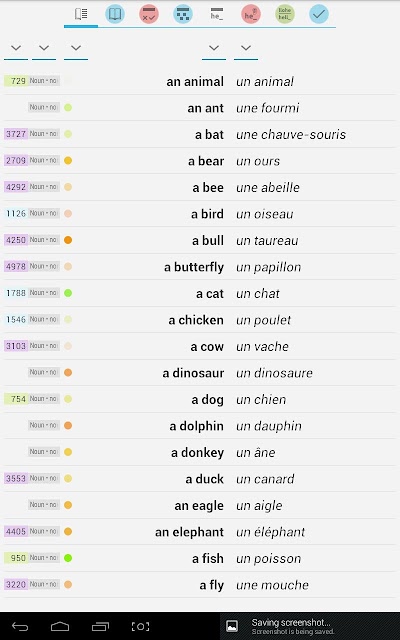Image resolution: width=400 pixels, height=640 pixels.
Task: Select the 'a butterfly' word entry
Action: pos(194,267)
